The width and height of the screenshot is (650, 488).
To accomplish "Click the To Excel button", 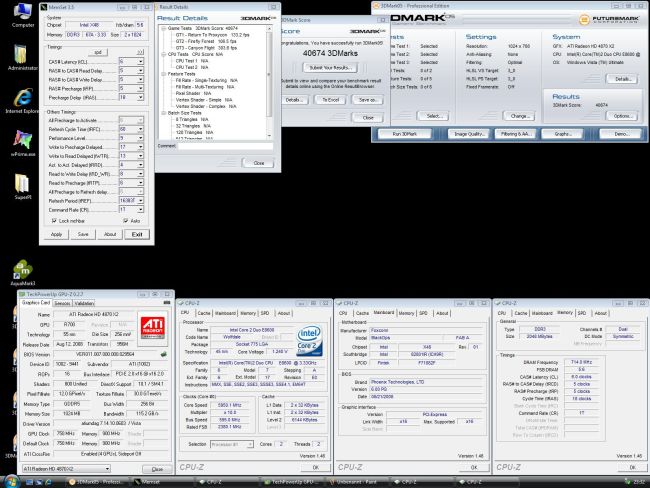I will [330, 100].
